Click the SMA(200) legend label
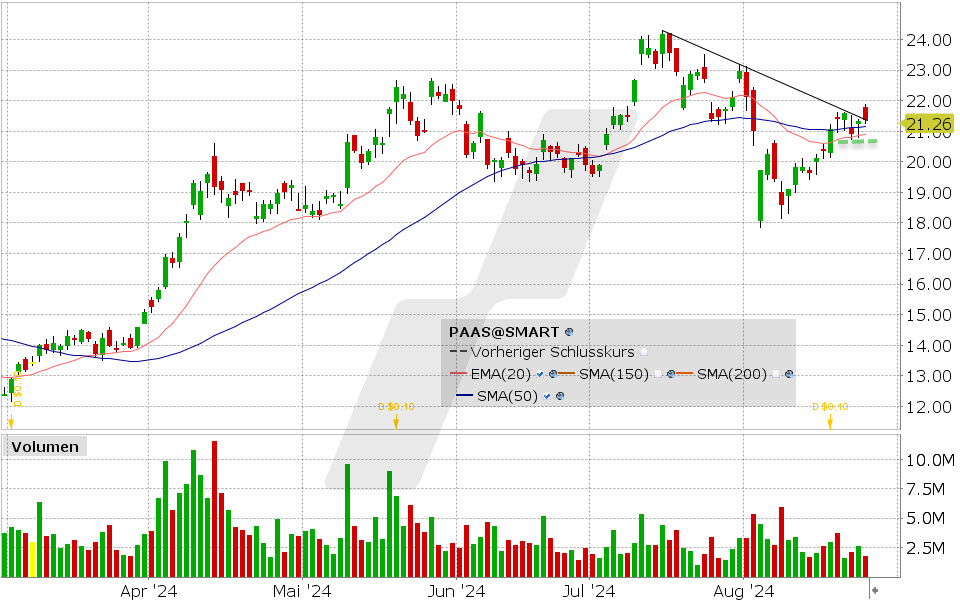 pyautogui.click(x=732, y=374)
